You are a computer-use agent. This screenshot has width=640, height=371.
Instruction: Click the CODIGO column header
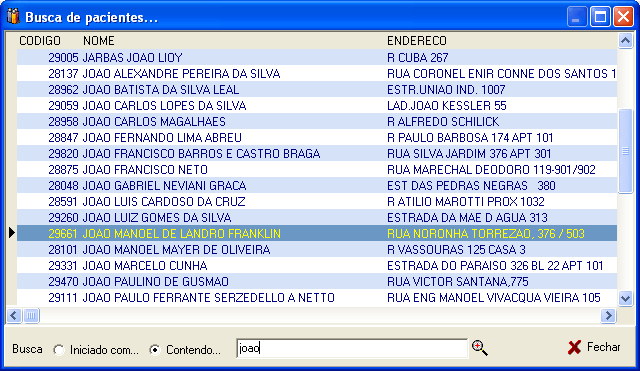[x=40, y=41]
